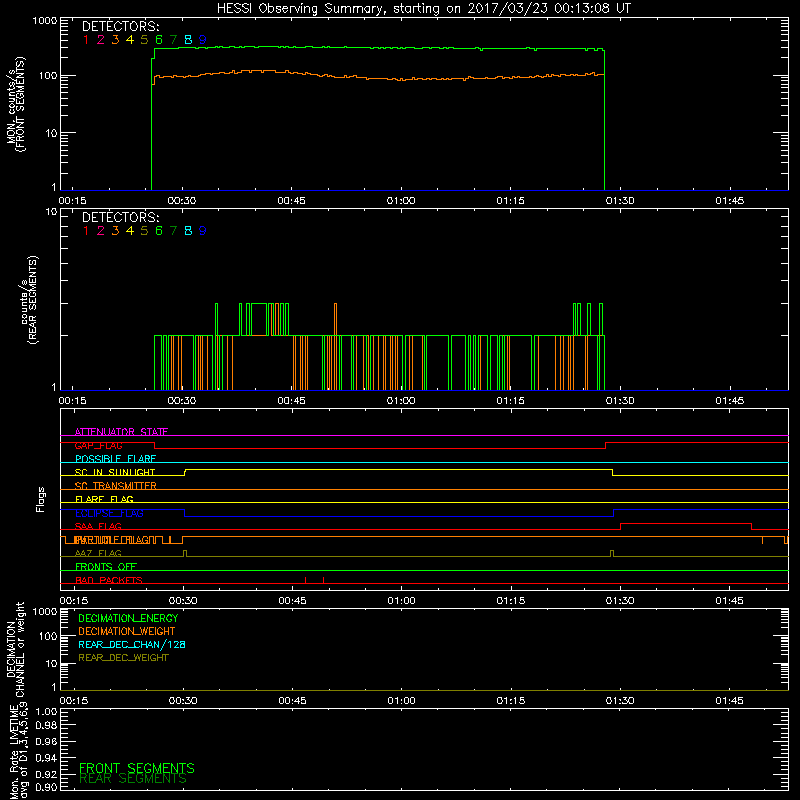The image size is (800, 800).
Task: Click the FLARE_FLAG label
Action: click(104, 499)
